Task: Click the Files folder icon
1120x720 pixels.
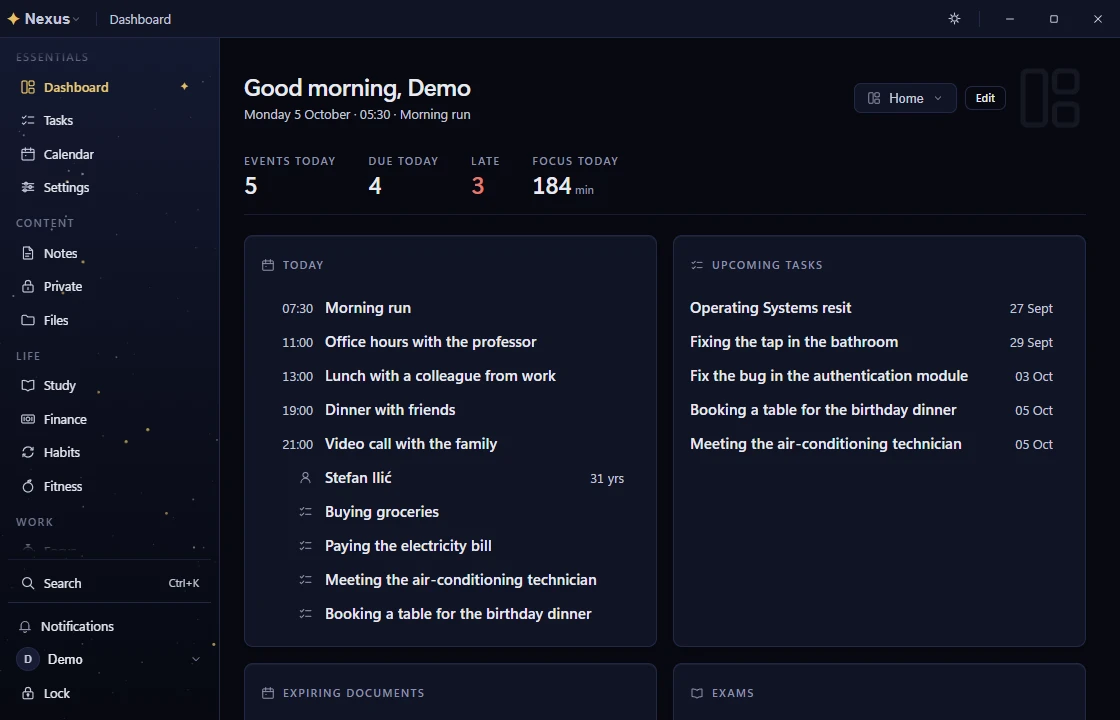Action: coord(28,320)
